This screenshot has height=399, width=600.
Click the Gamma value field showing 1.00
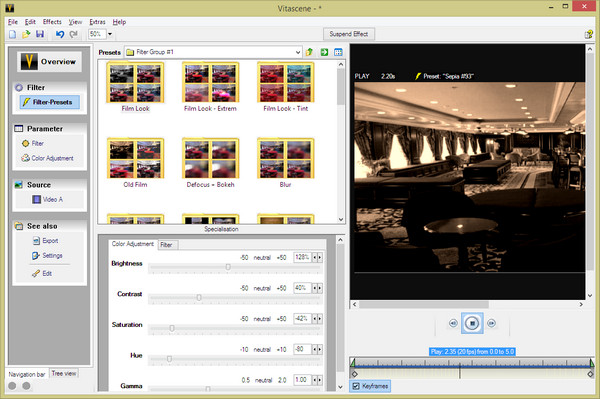[302, 380]
